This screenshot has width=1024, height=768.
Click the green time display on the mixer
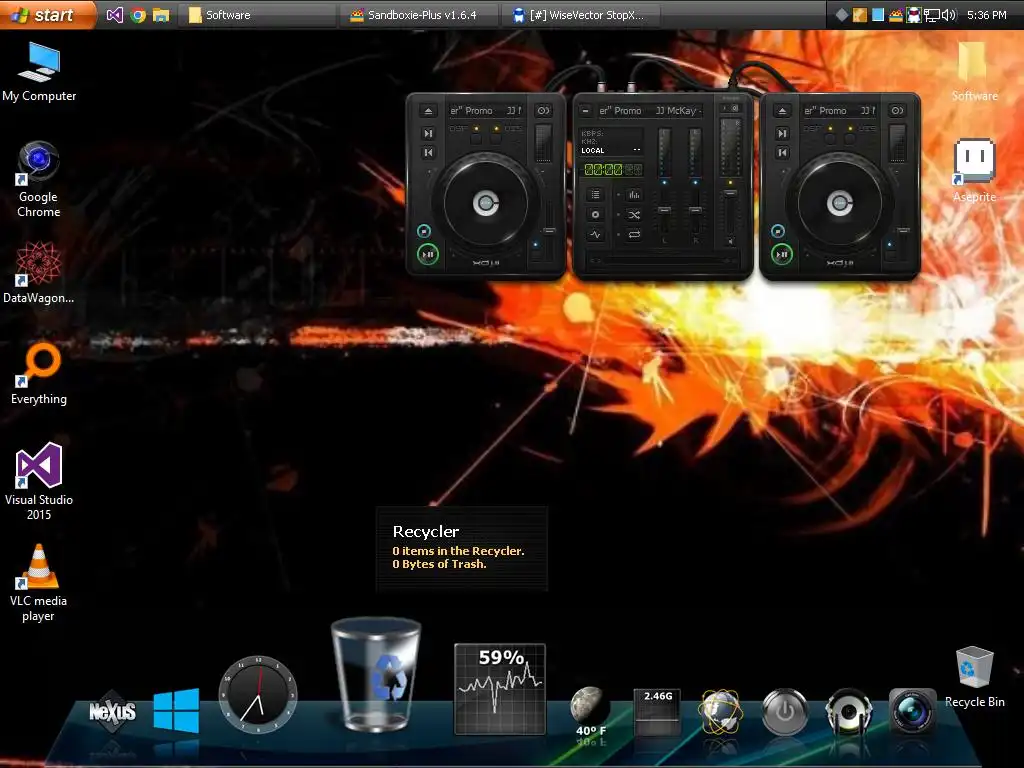(613, 170)
